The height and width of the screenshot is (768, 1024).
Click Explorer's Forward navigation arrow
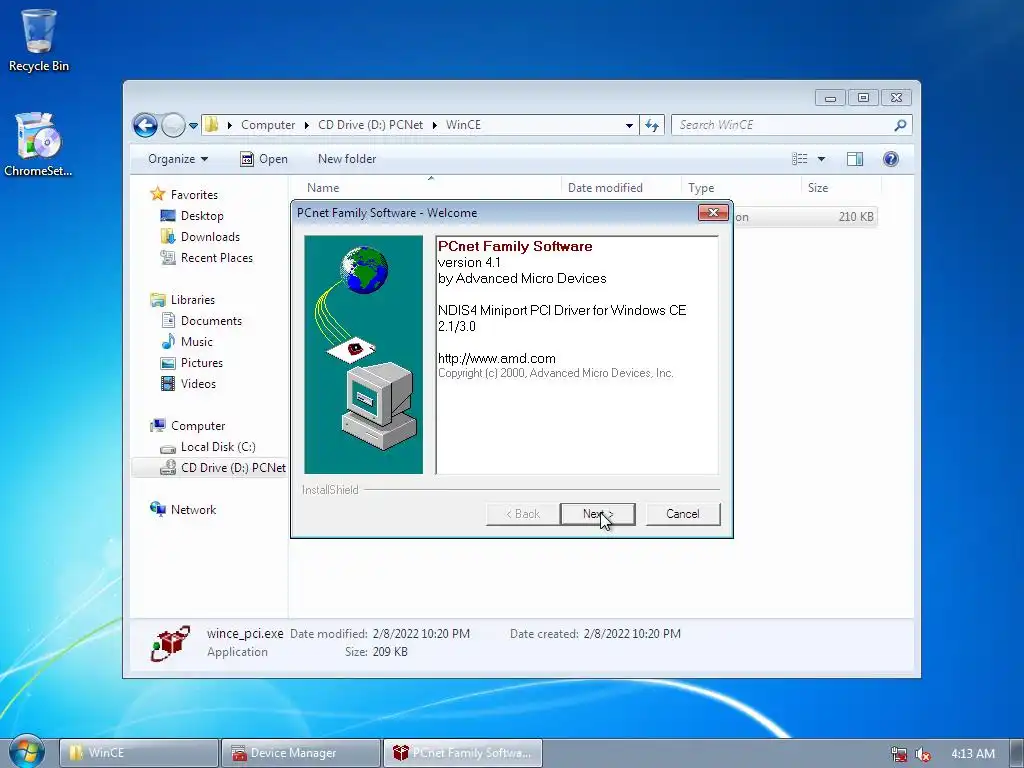(x=173, y=125)
